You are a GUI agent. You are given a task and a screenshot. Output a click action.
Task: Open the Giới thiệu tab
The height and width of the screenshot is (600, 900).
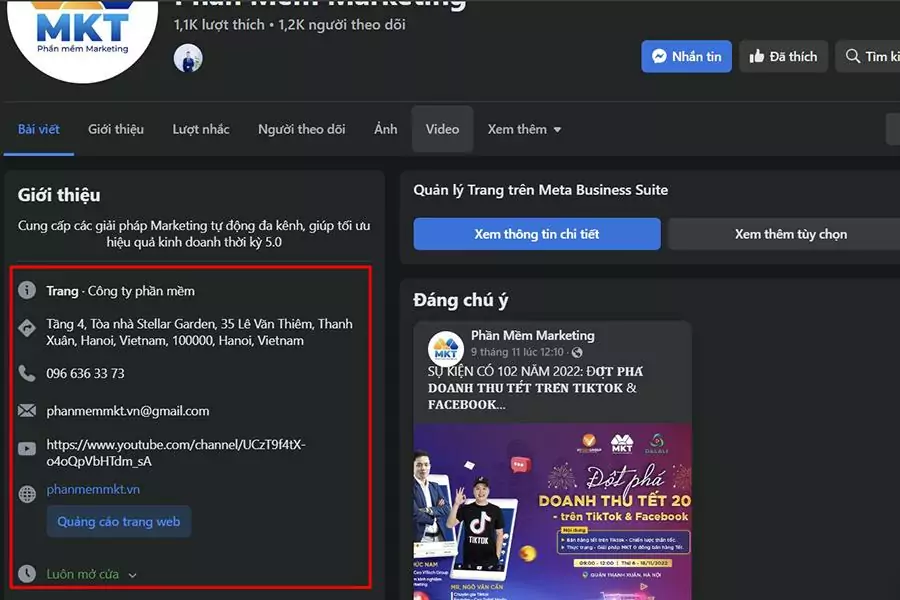click(x=116, y=129)
